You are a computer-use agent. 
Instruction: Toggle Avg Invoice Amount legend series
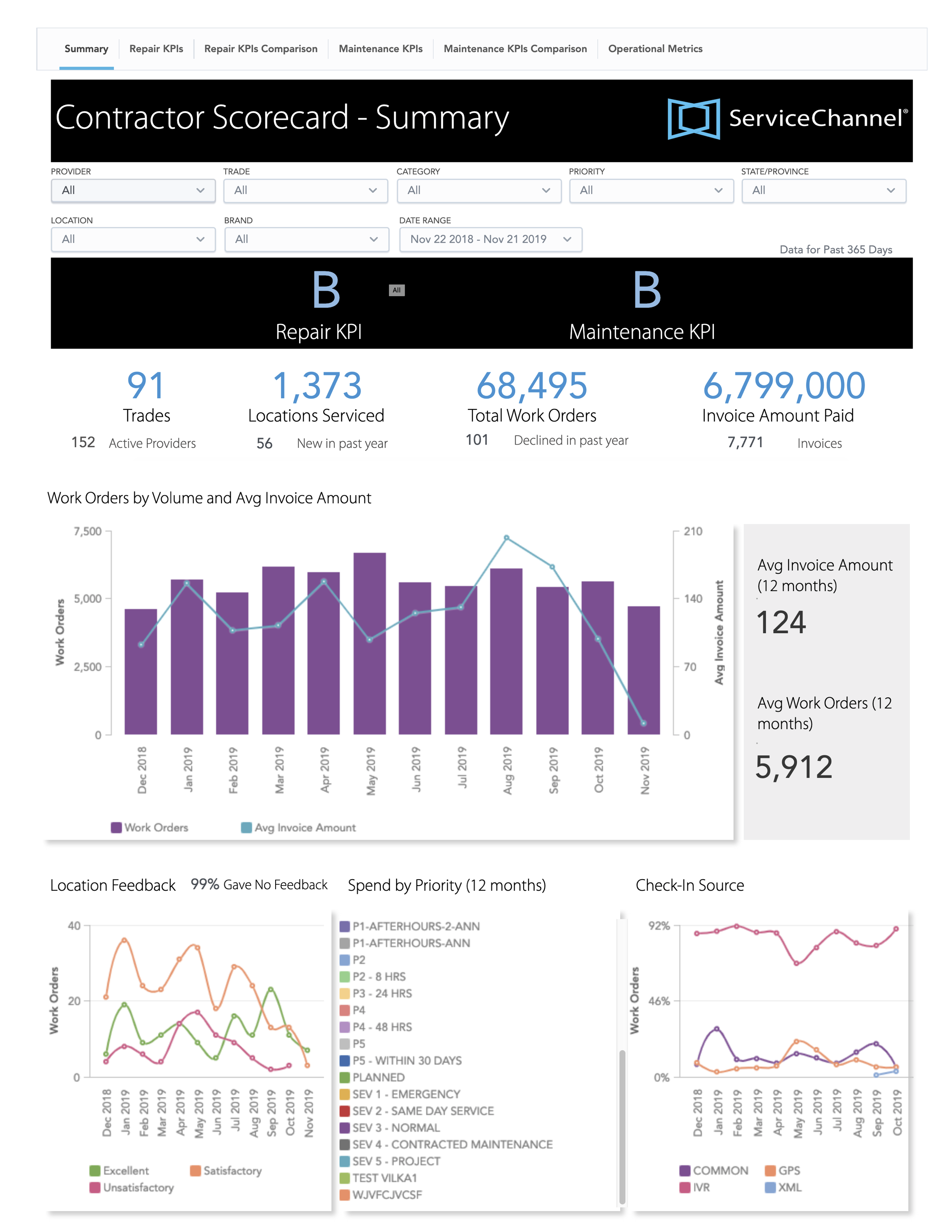point(298,828)
